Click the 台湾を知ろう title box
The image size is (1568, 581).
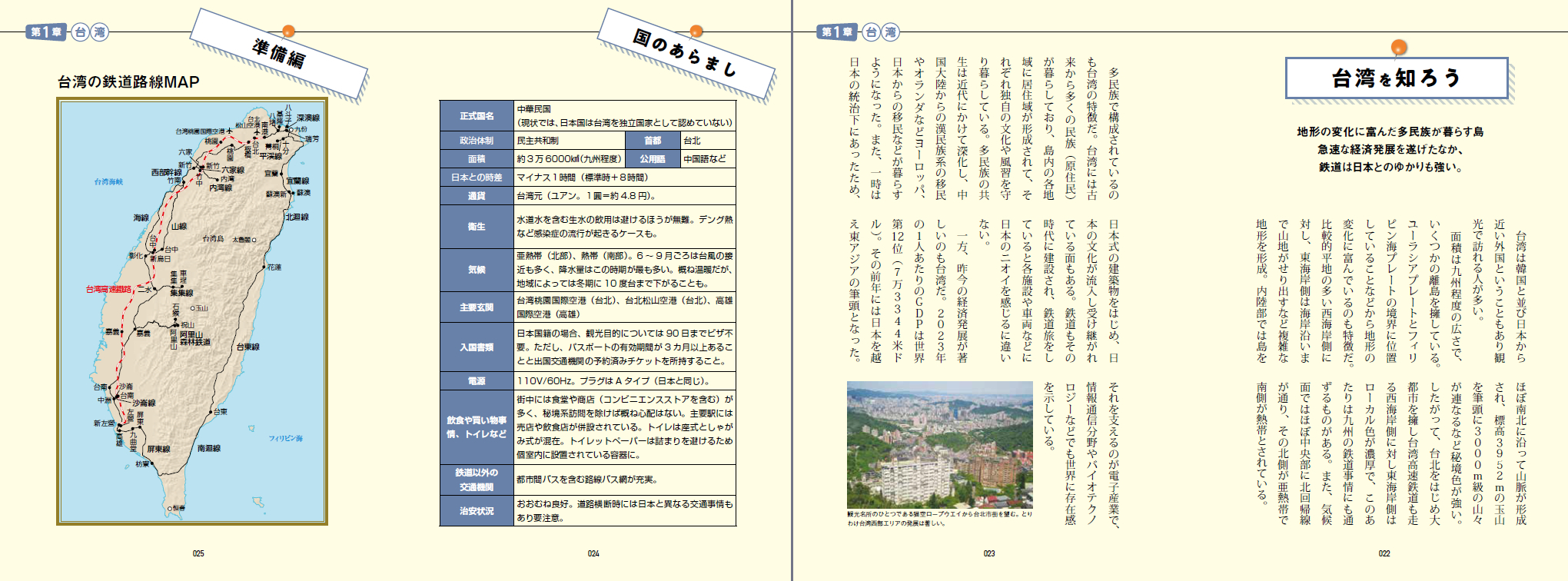coord(1396,78)
